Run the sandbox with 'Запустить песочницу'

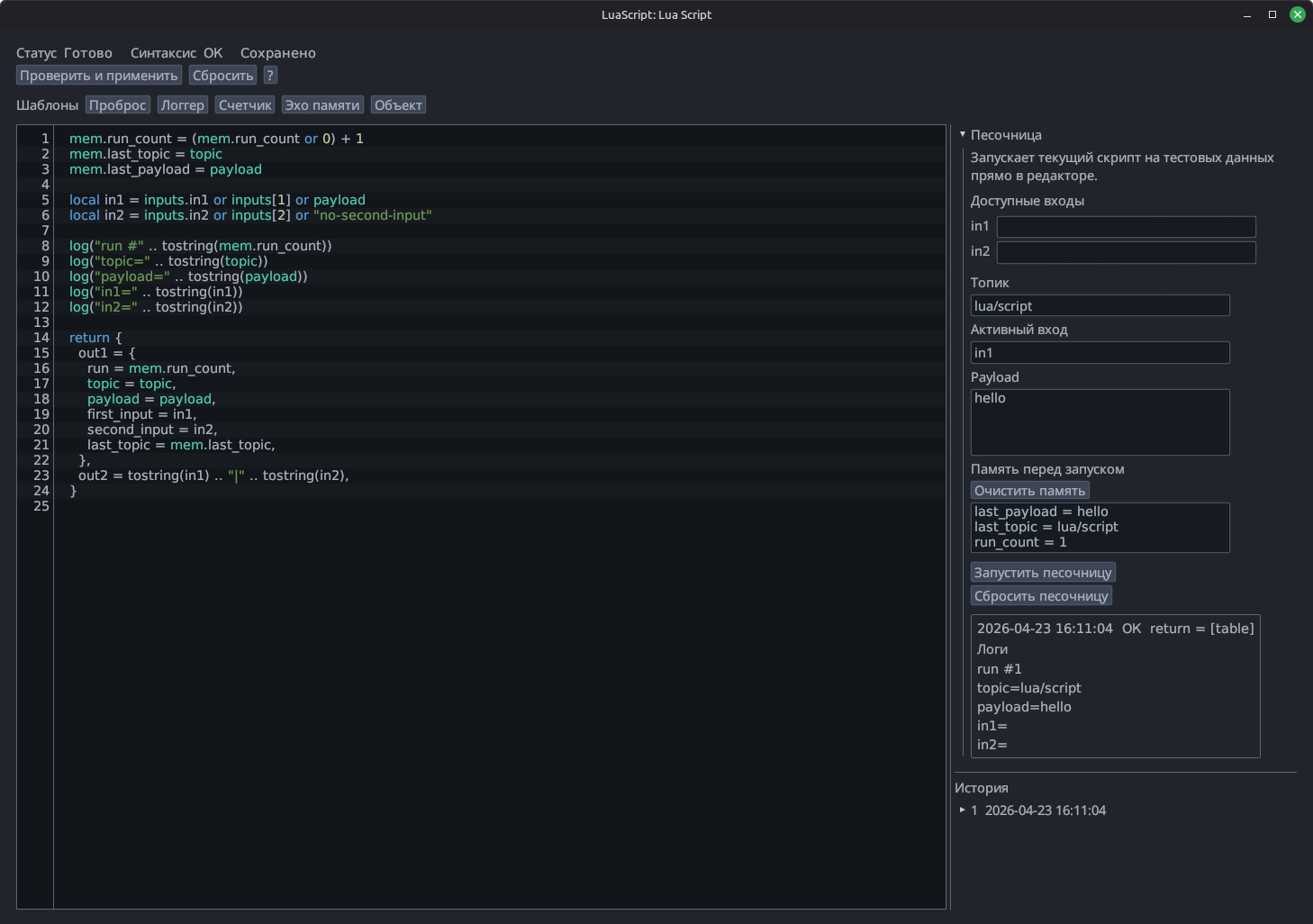pos(1043,573)
